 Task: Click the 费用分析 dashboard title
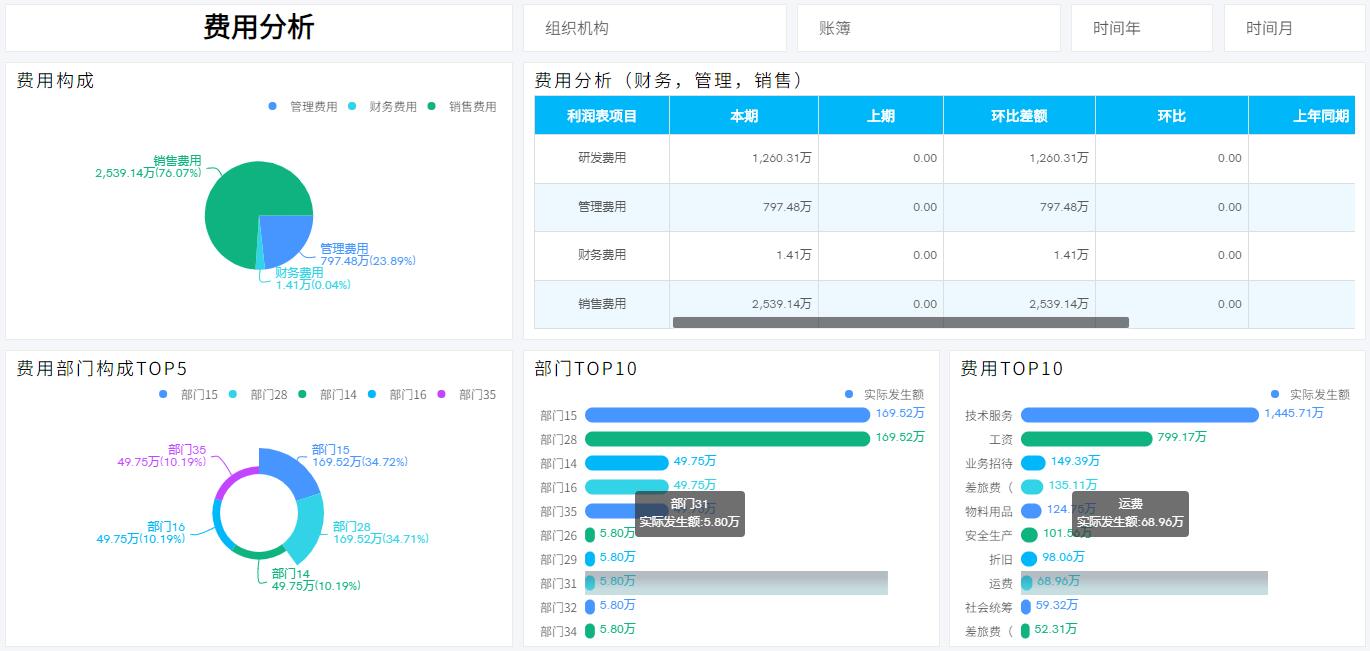click(x=258, y=27)
